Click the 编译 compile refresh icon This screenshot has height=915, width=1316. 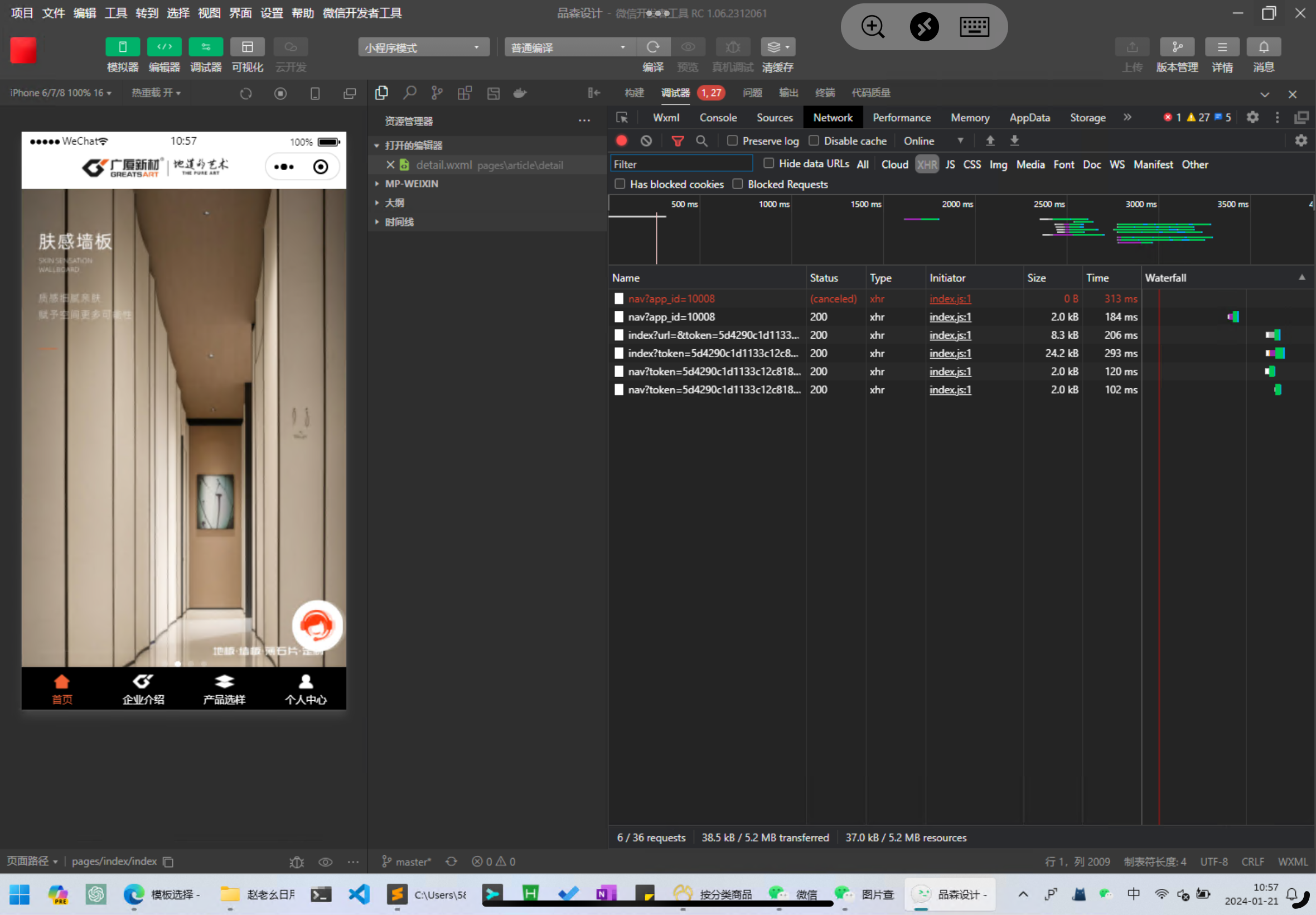point(652,47)
